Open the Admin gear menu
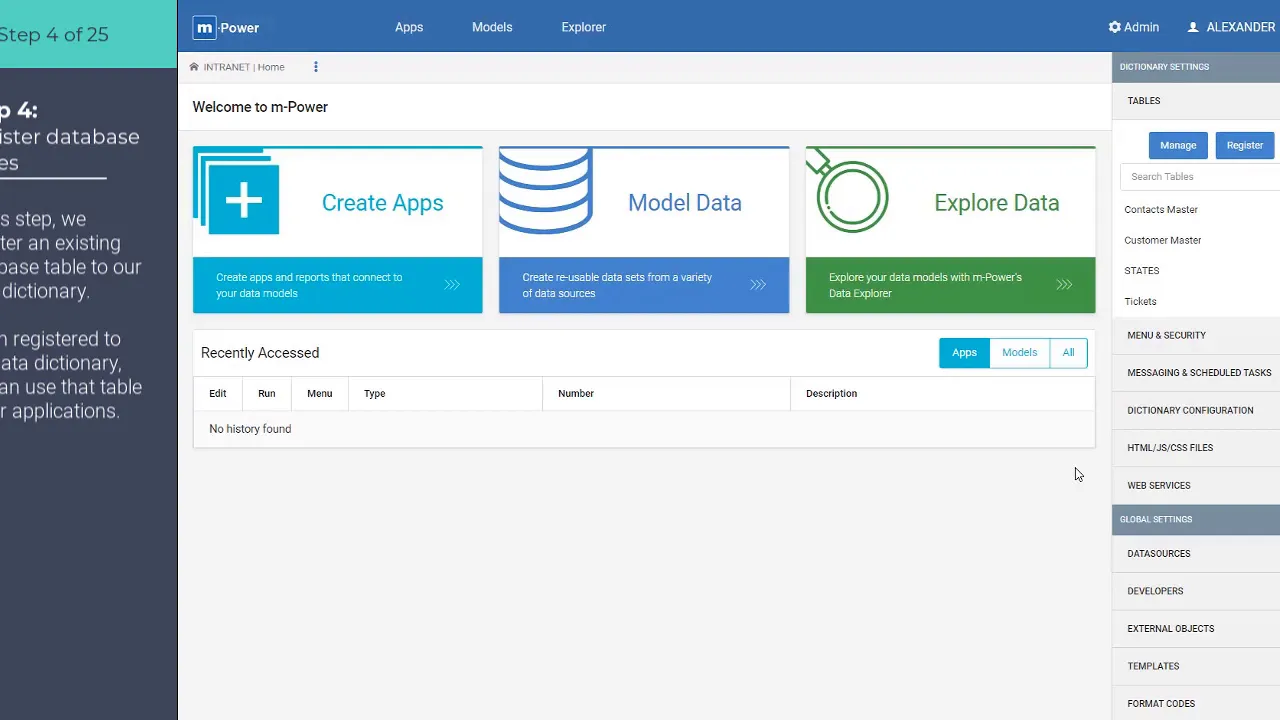Screen dimensions: 1280x720 (1134, 27)
